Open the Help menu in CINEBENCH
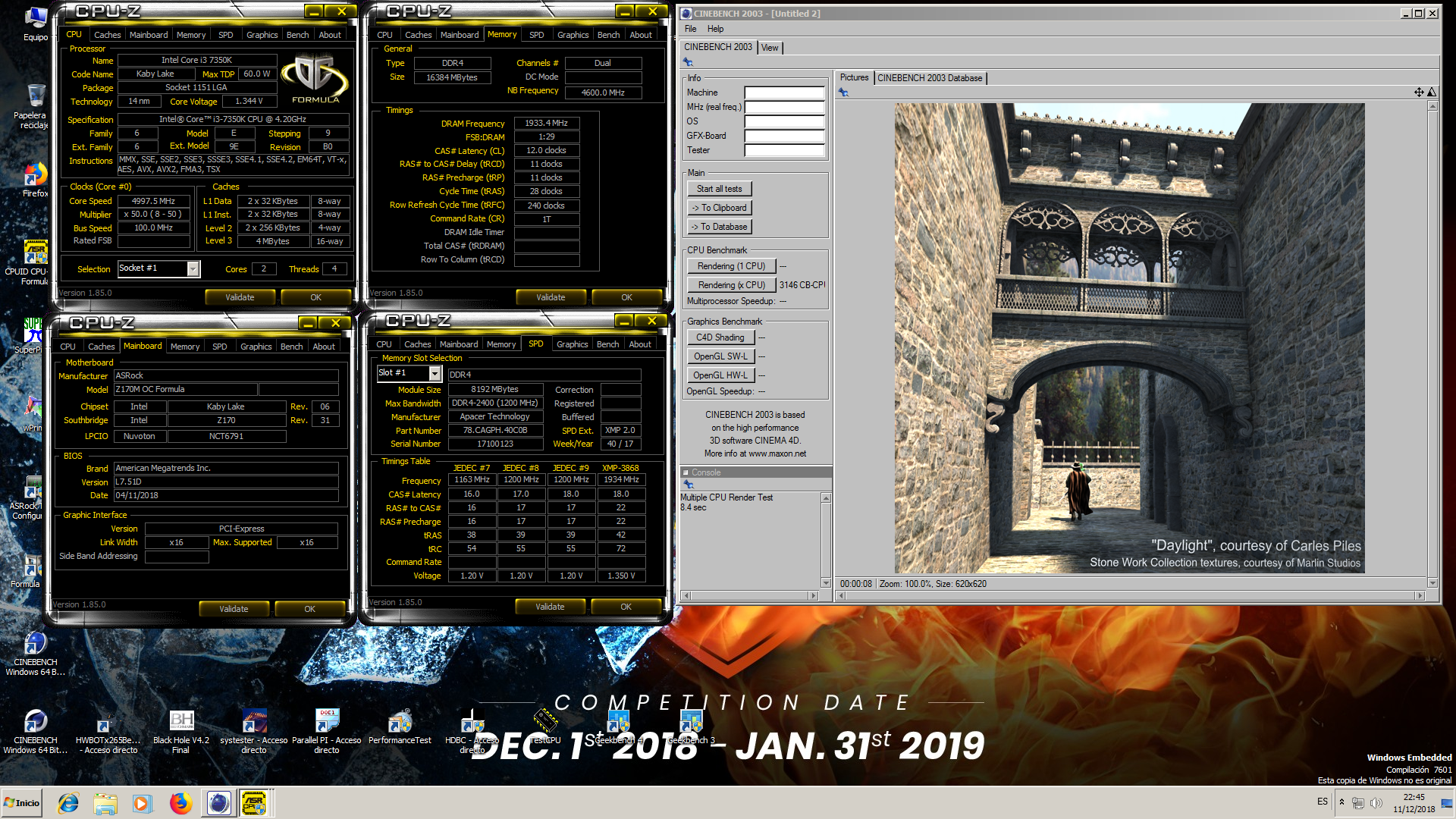Screen dimensions: 1456x819 (715, 29)
